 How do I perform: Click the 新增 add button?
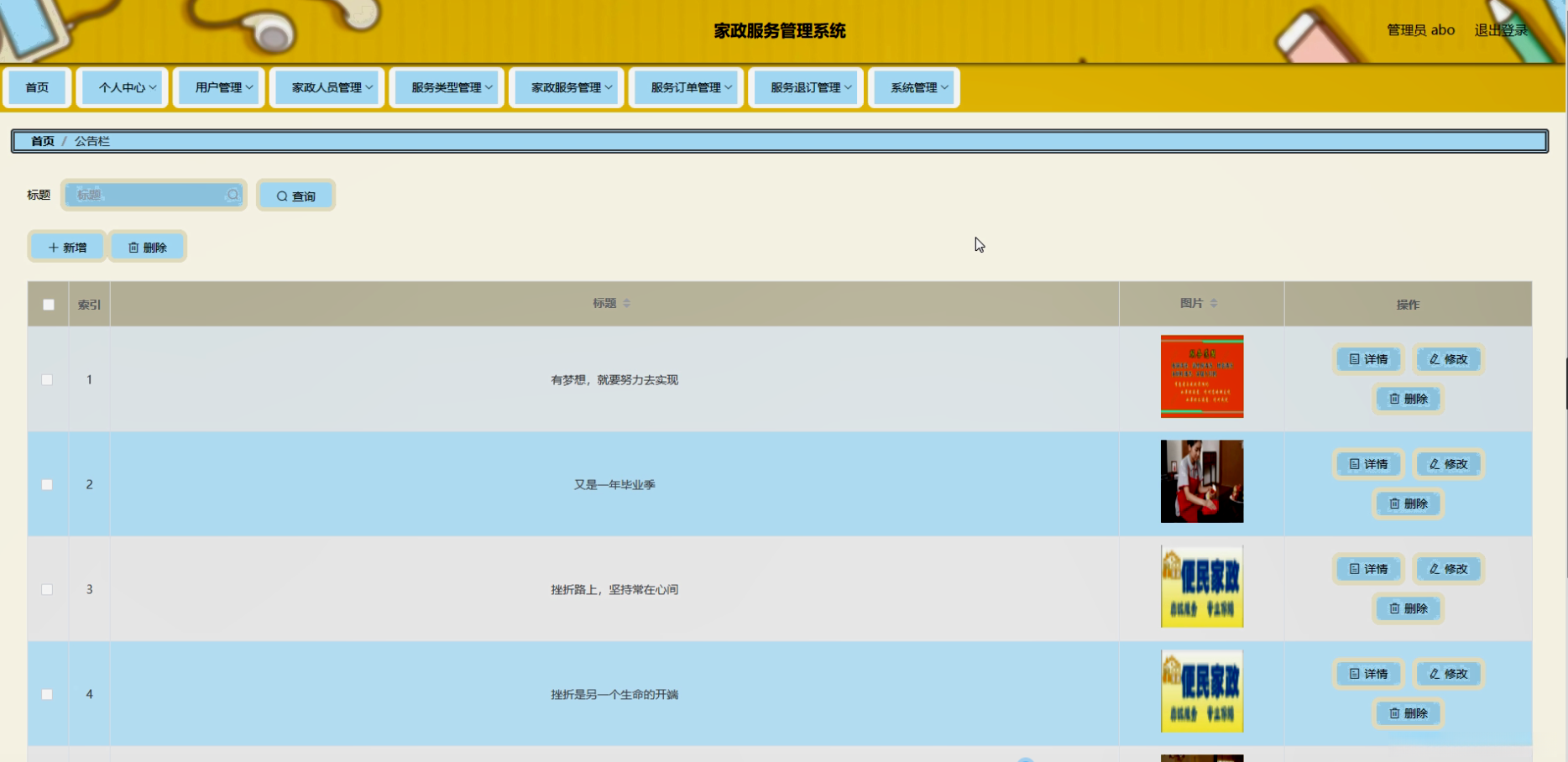(67, 247)
